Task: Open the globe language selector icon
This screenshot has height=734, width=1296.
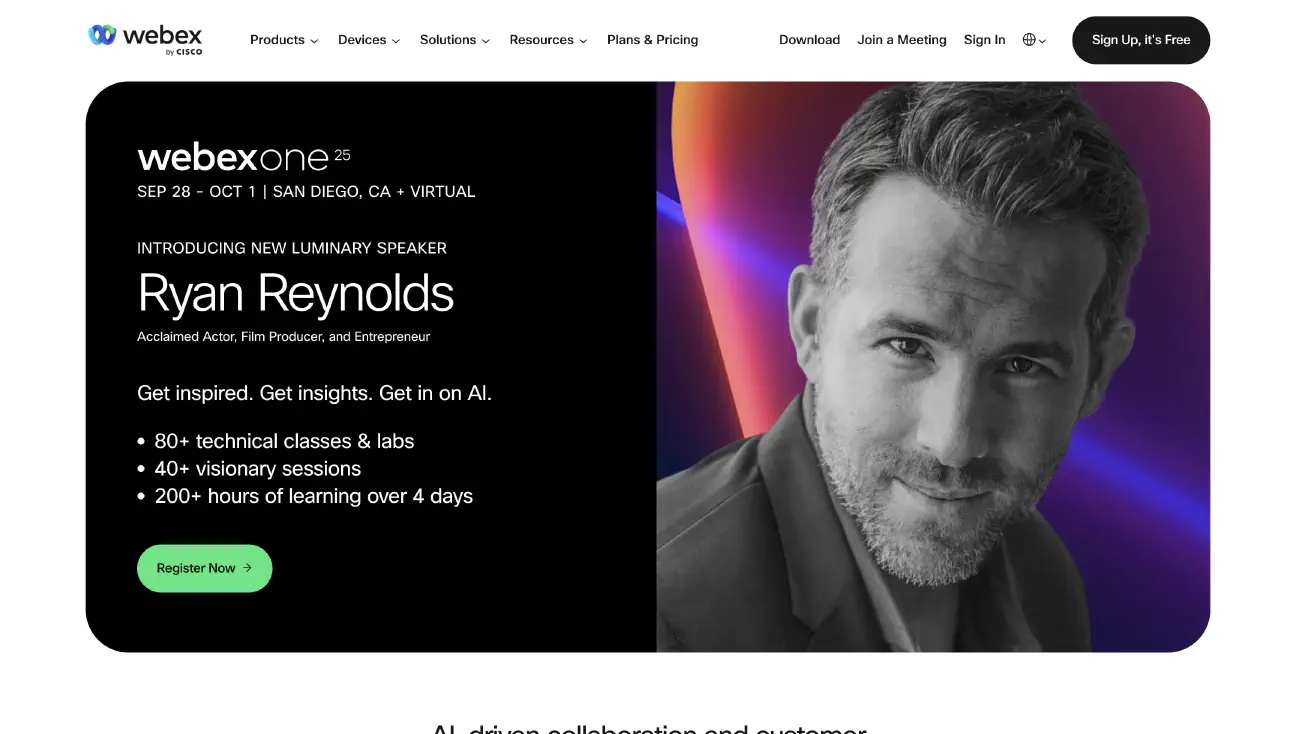Action: [x=1029, y=40]
